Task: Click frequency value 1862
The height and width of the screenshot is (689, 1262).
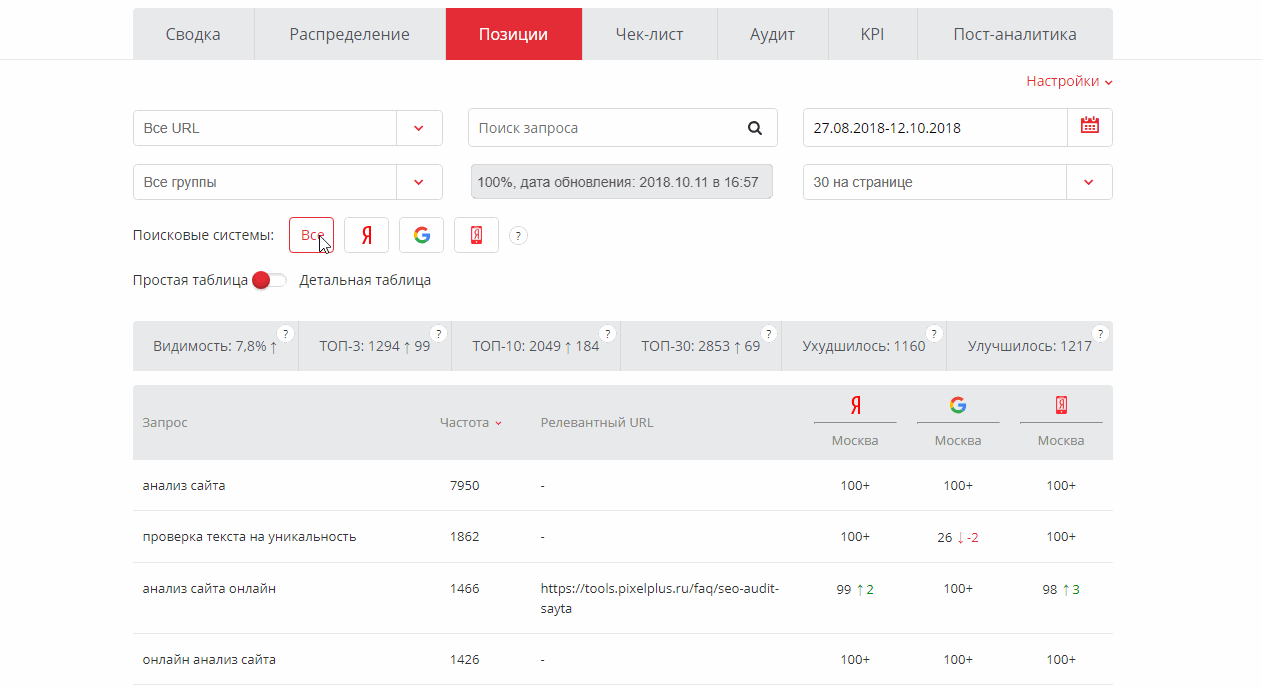Action: pyautogui.click(x=465, y=536)
